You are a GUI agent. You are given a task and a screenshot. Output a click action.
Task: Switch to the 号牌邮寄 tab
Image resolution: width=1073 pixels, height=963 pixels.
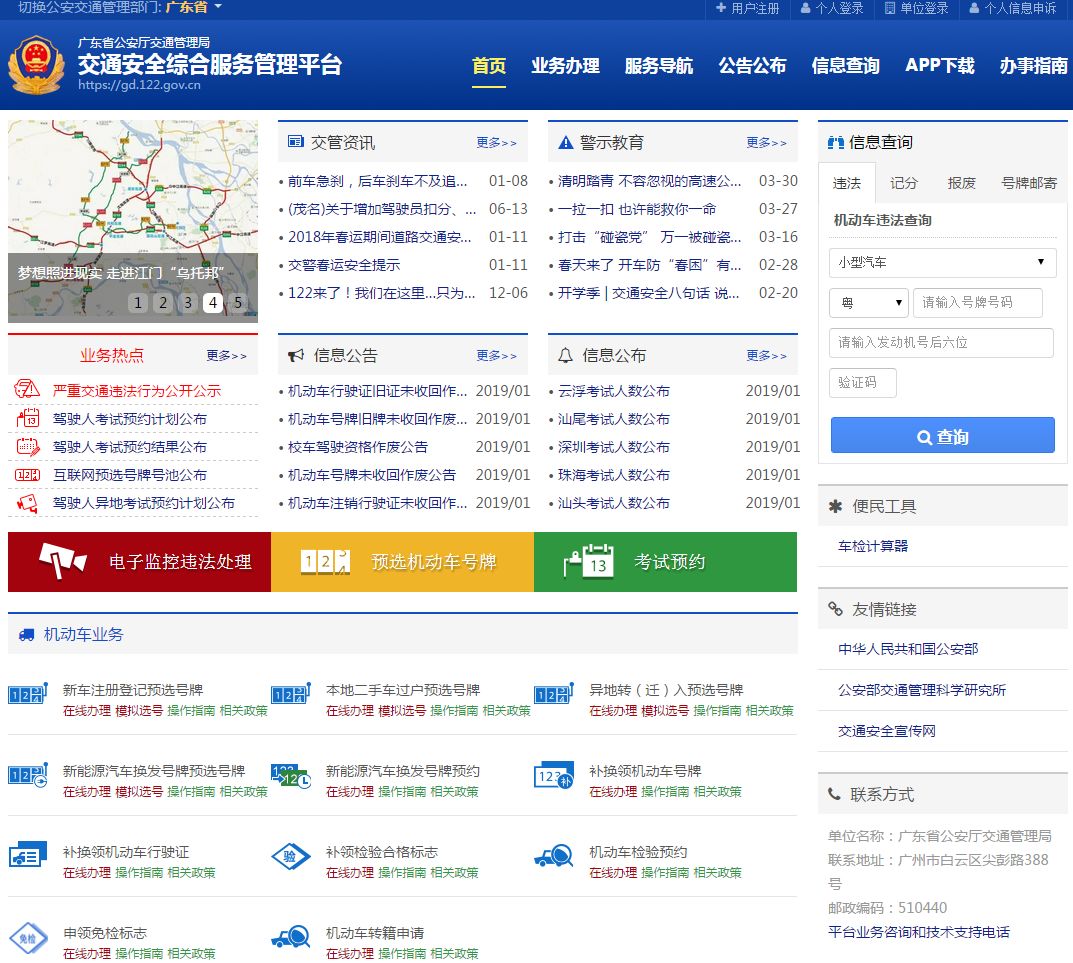[1032, 183]
